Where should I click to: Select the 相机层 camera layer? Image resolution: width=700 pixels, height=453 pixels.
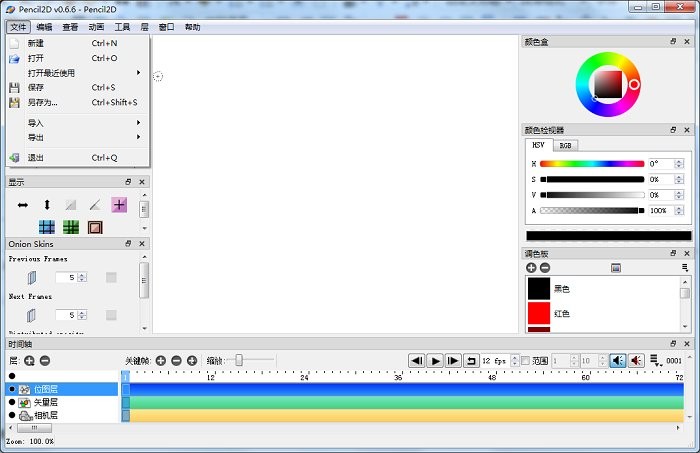[x=46, y=415]
